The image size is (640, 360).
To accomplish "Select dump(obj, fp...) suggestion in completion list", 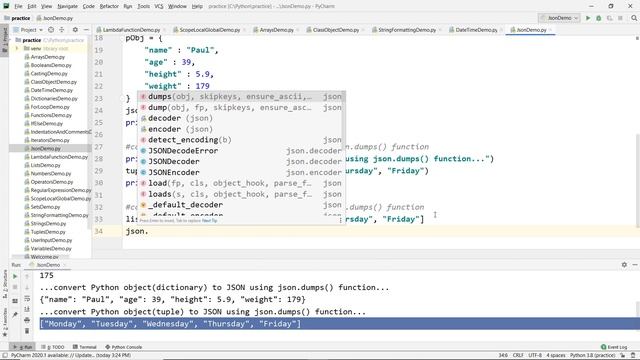I will tap(241, 107).
